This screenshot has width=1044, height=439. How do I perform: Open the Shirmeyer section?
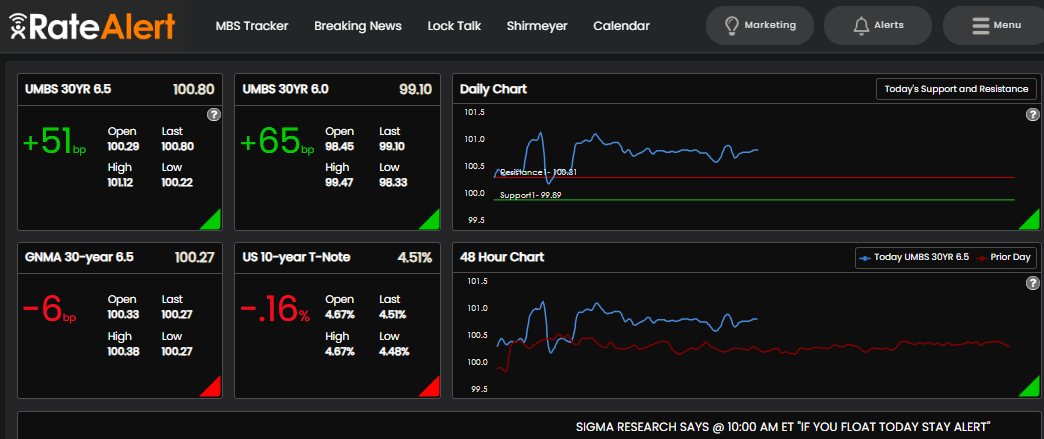(537, 26)
